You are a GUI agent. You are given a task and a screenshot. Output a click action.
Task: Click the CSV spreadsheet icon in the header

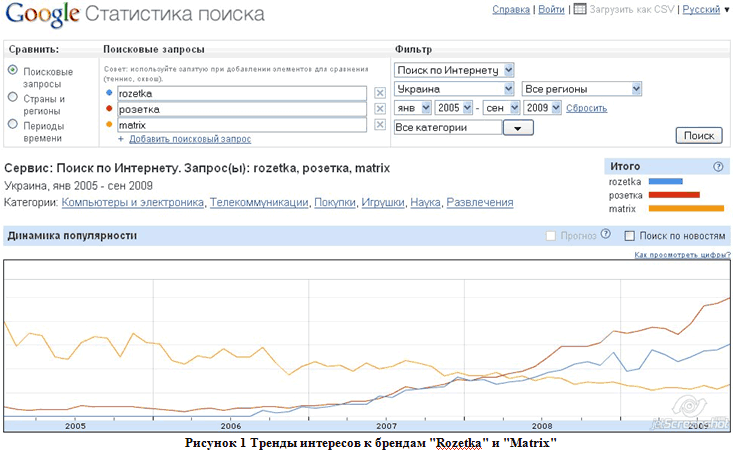pos(580,9)
